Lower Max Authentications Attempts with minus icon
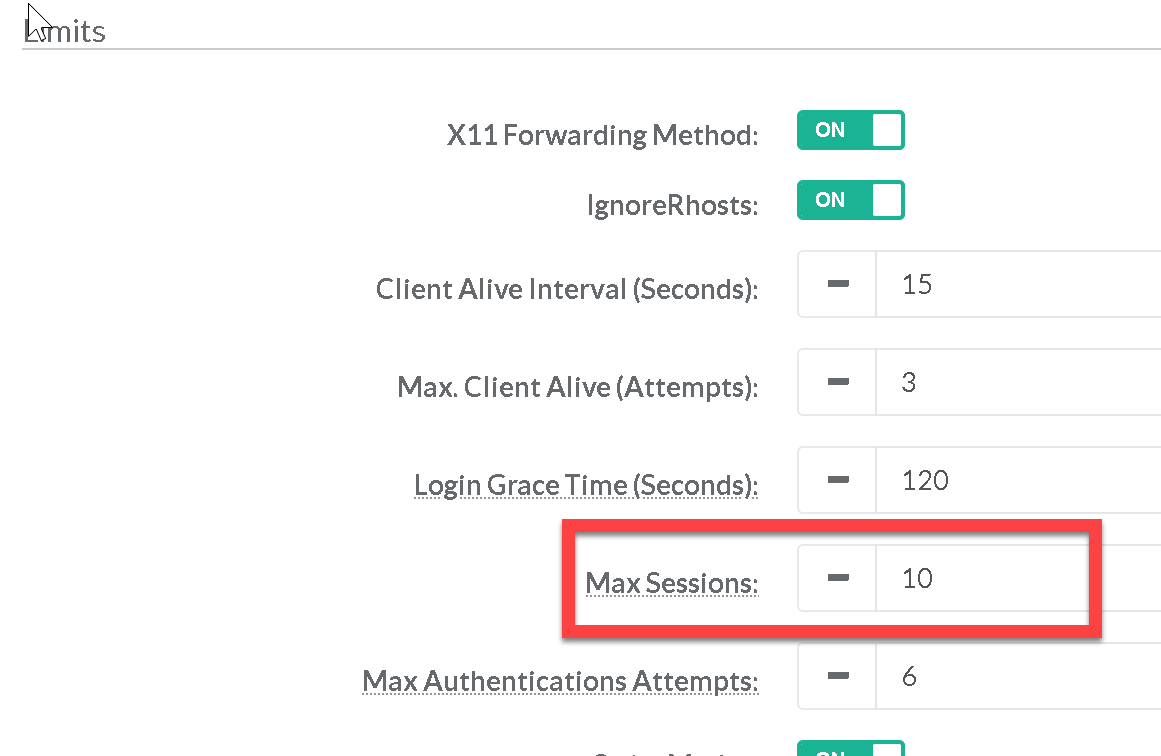This screenshot has width=1161, height=756. click(x=838, y=677)
